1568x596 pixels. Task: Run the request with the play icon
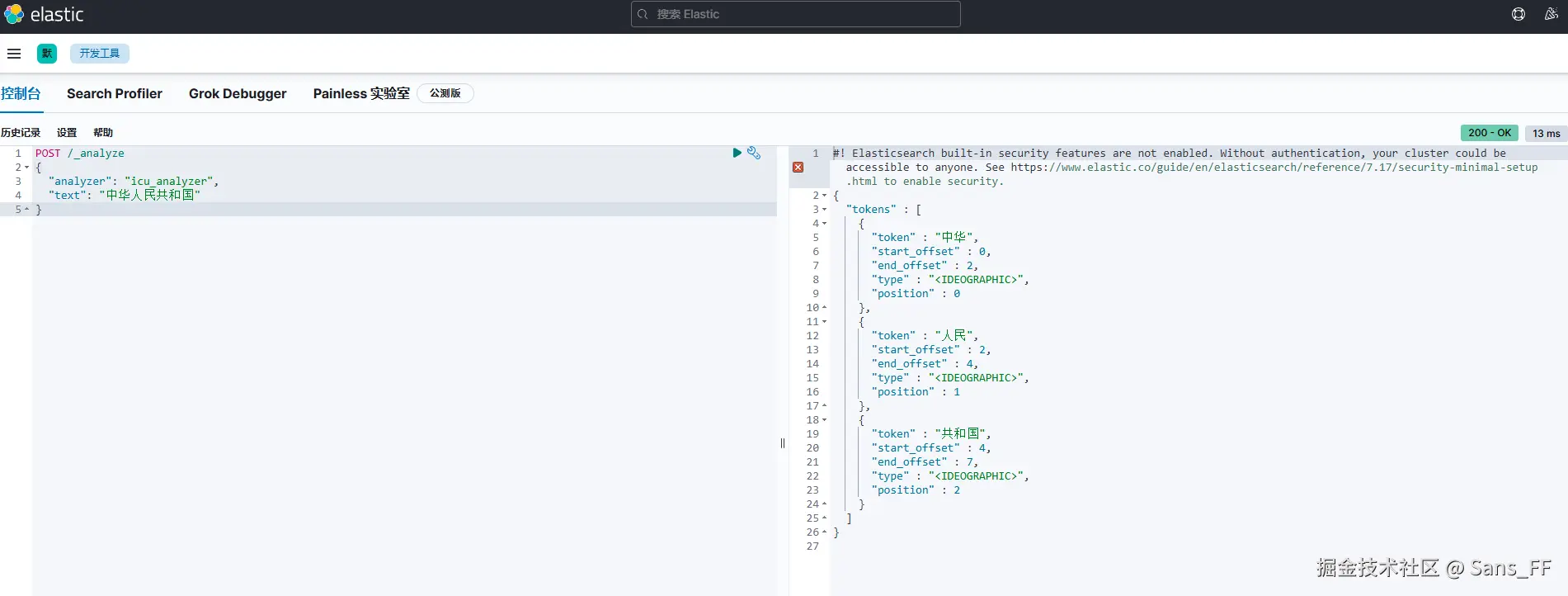[737, 153]
